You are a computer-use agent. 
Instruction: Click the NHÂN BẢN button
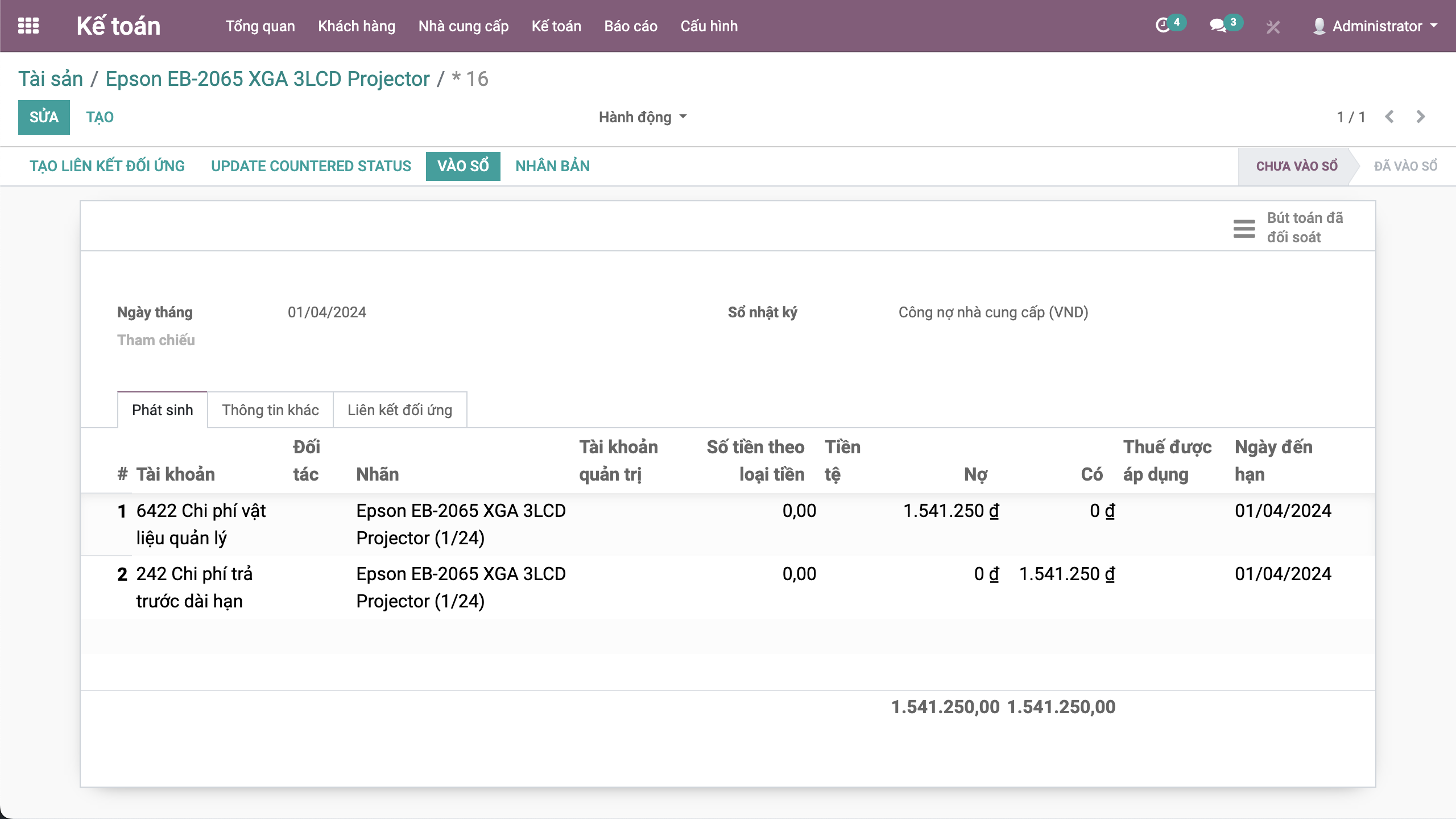pyautogui.click(x=552, y=166)
